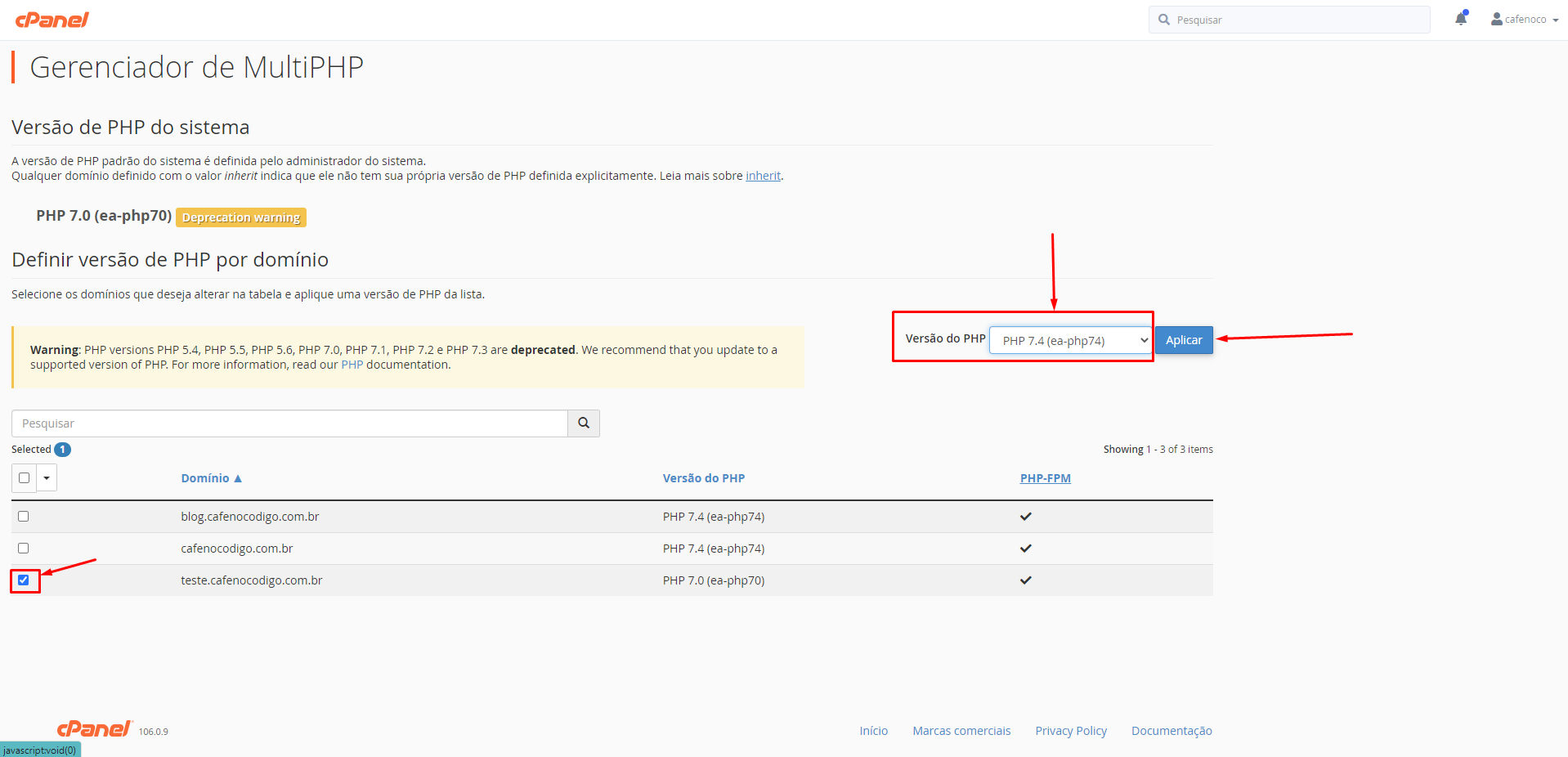Image resolution: width=1568 pixels, height=757 pixels.
Task: Click PHP 7.0 (ea-php70) in teste row
Action: 714,580
